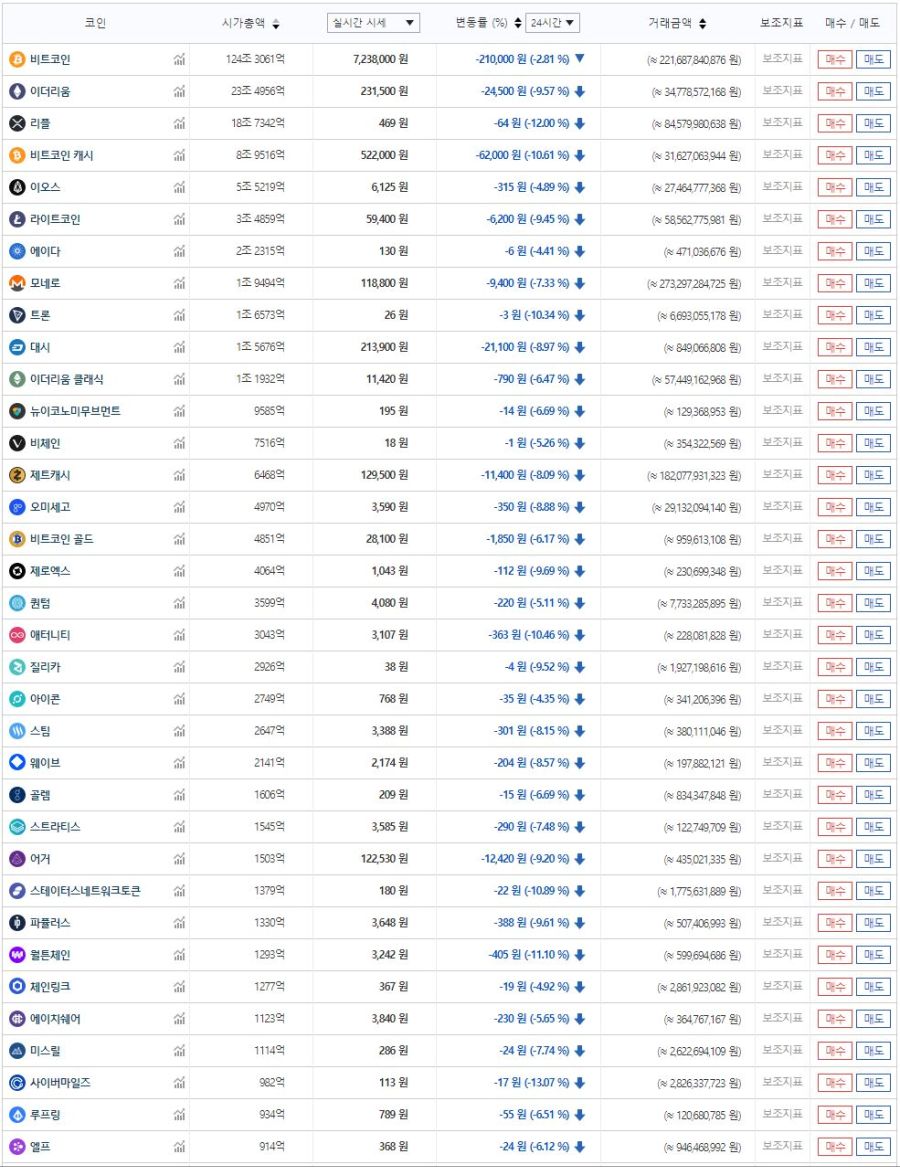Click the 엘프 coin logo

(17, 1147)
